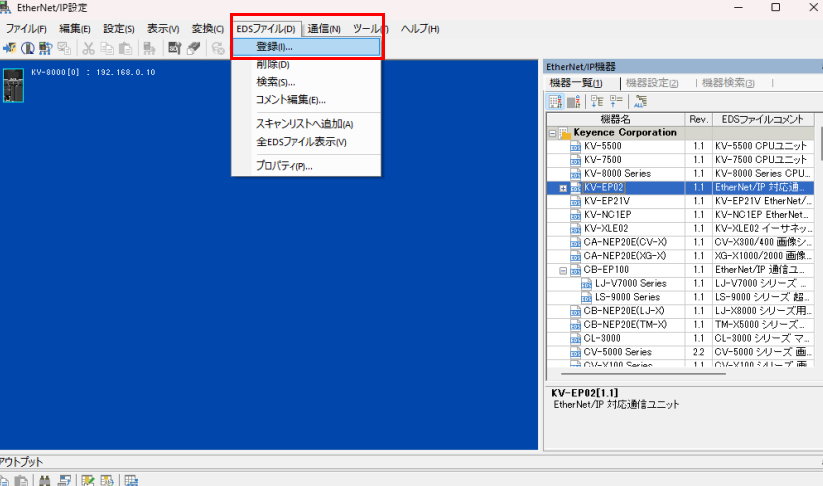Click the table with blue arrow Output icon
Viewport: 823px width, 486px height.
click(107, 480)
